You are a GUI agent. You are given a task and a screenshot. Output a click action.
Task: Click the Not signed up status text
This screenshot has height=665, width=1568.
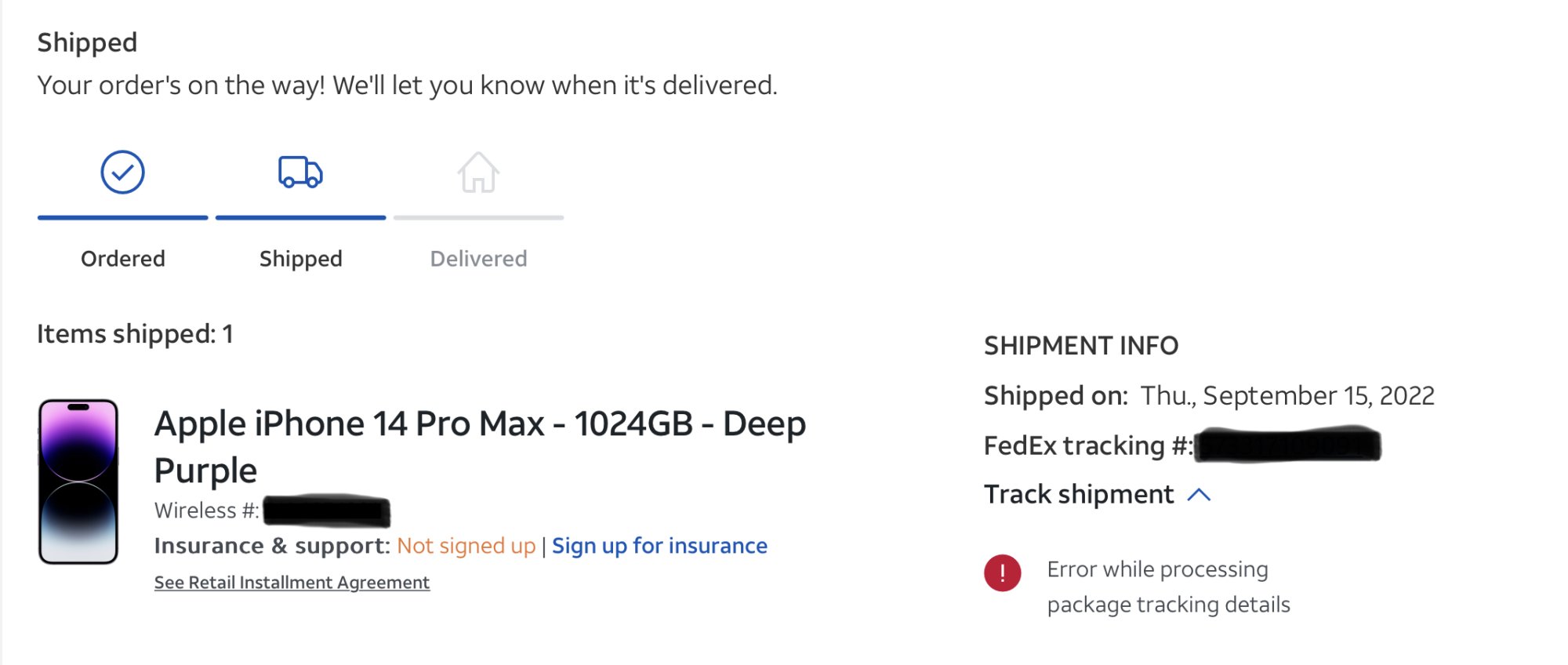pyautogui.click(x=466, y=546)
